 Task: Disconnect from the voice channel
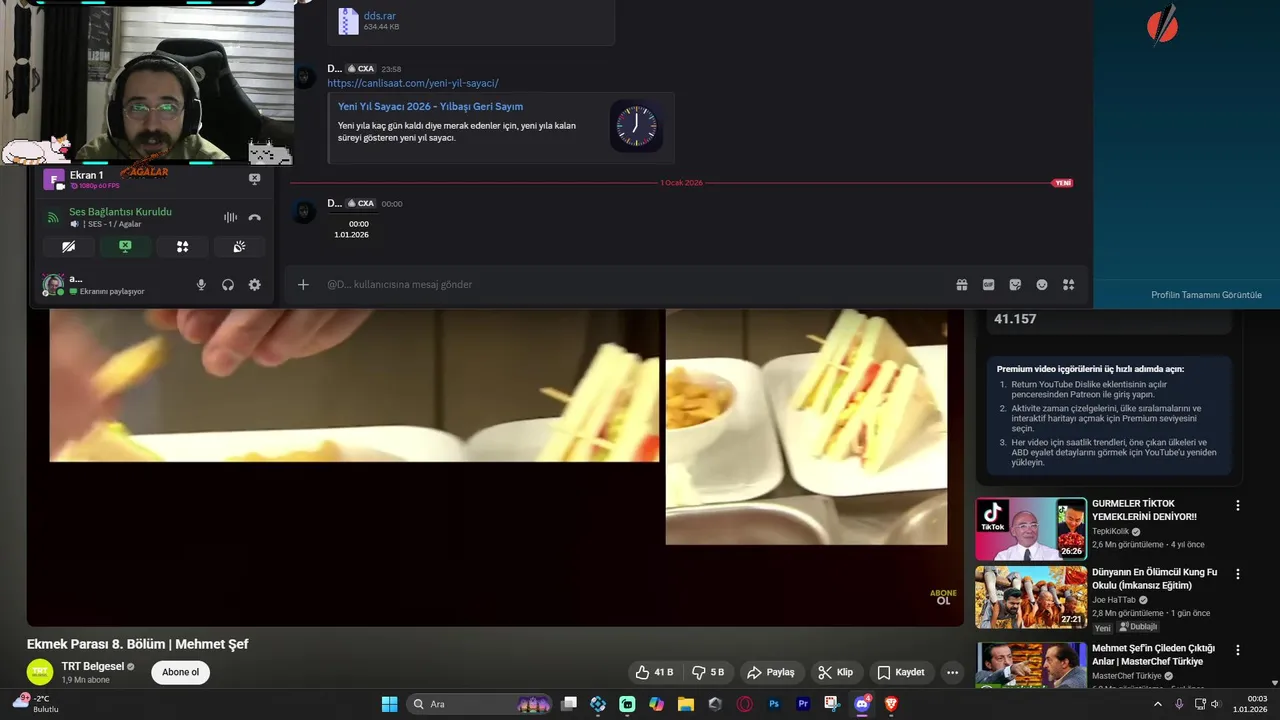click(x=255, y=217)
